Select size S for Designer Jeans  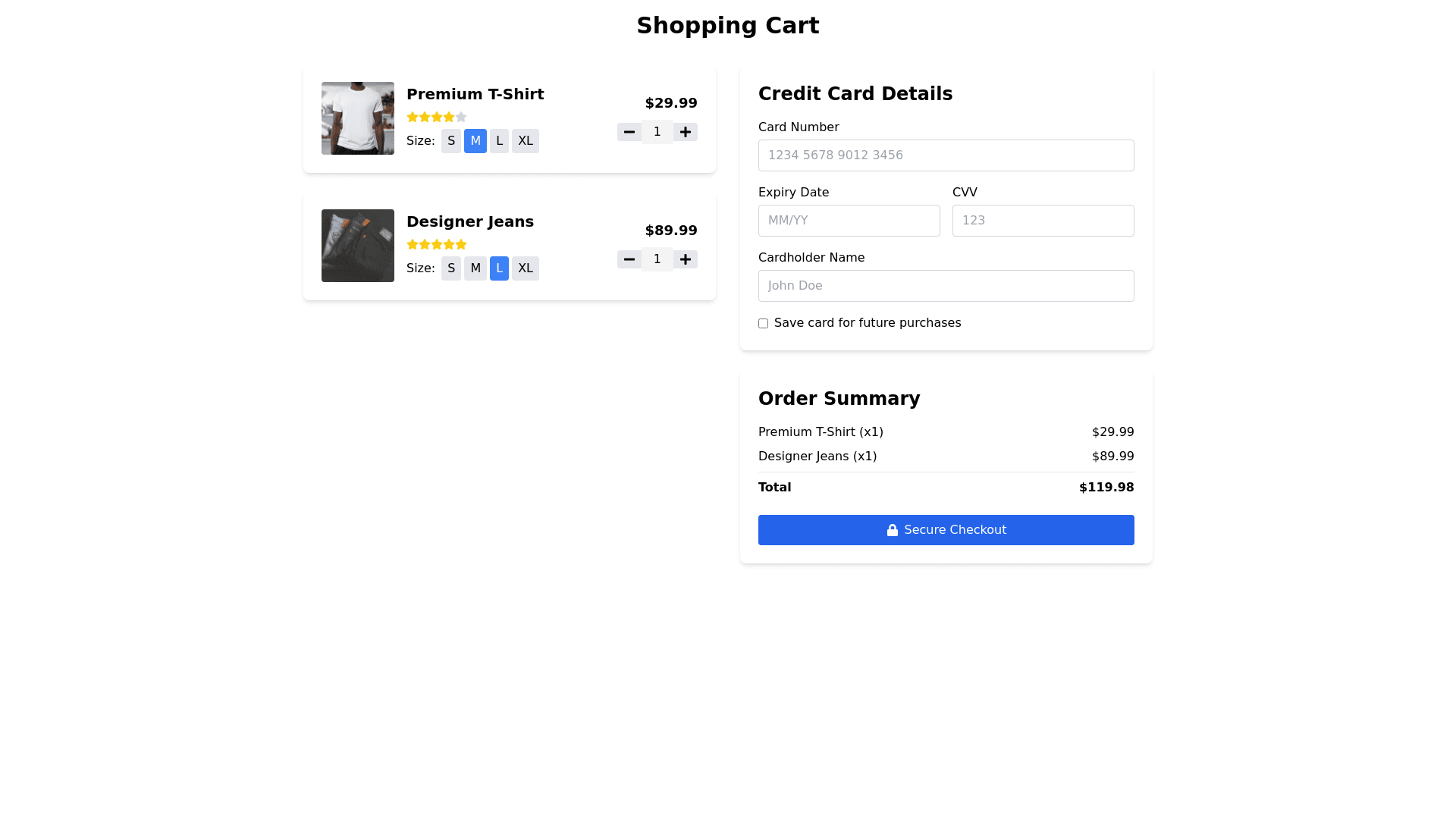coord(451,268)
